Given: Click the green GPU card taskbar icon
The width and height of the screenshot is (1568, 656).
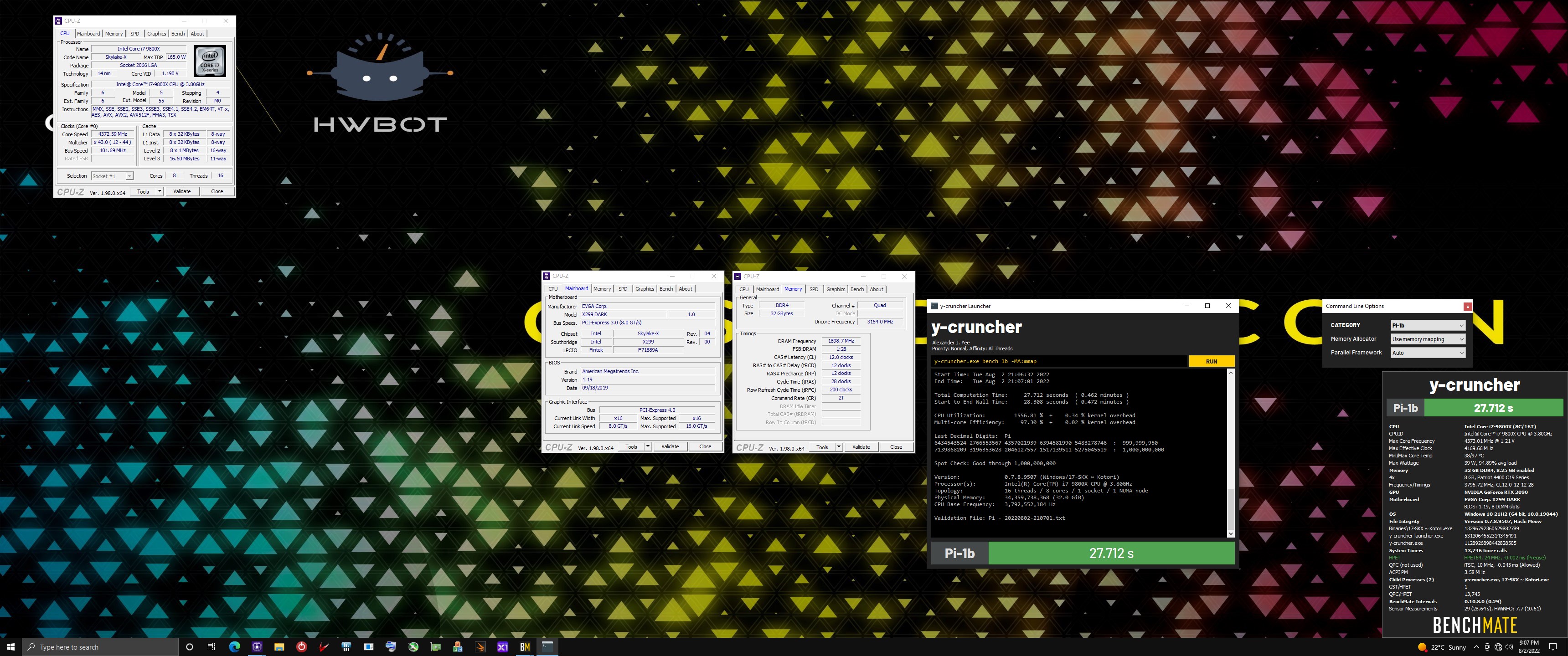Looking at the screenshot, I should pyautogui.click(x=435, y=646).
